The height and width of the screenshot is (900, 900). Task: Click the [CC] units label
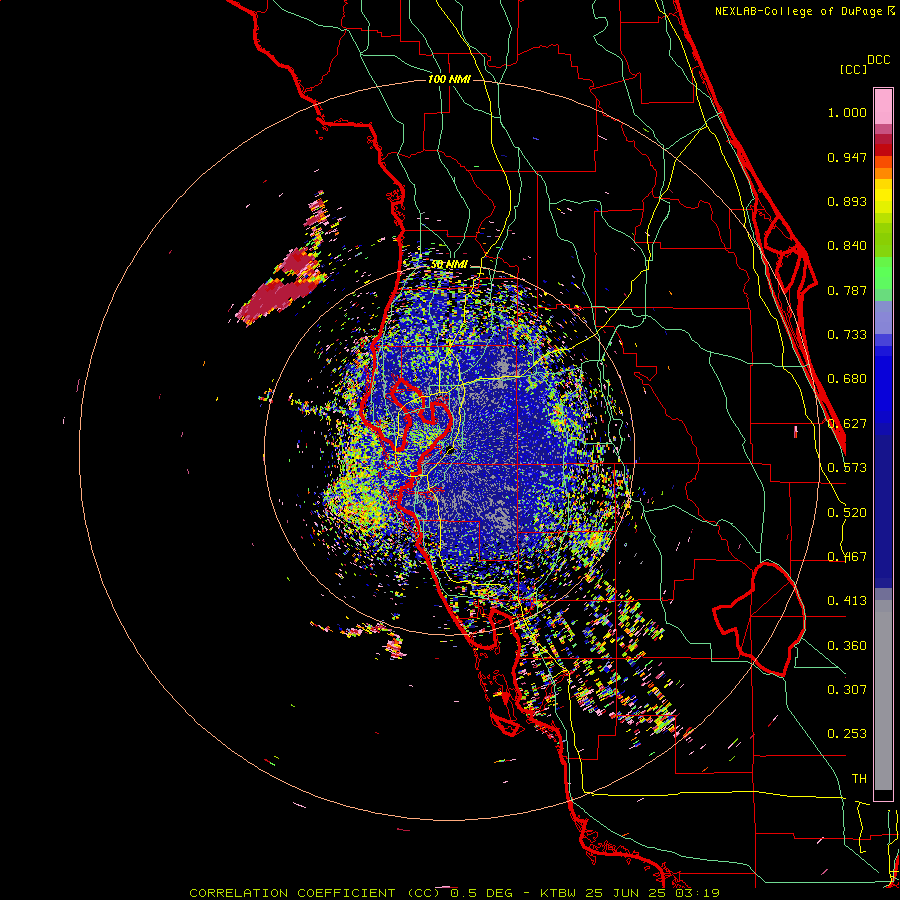coord(854,69)
